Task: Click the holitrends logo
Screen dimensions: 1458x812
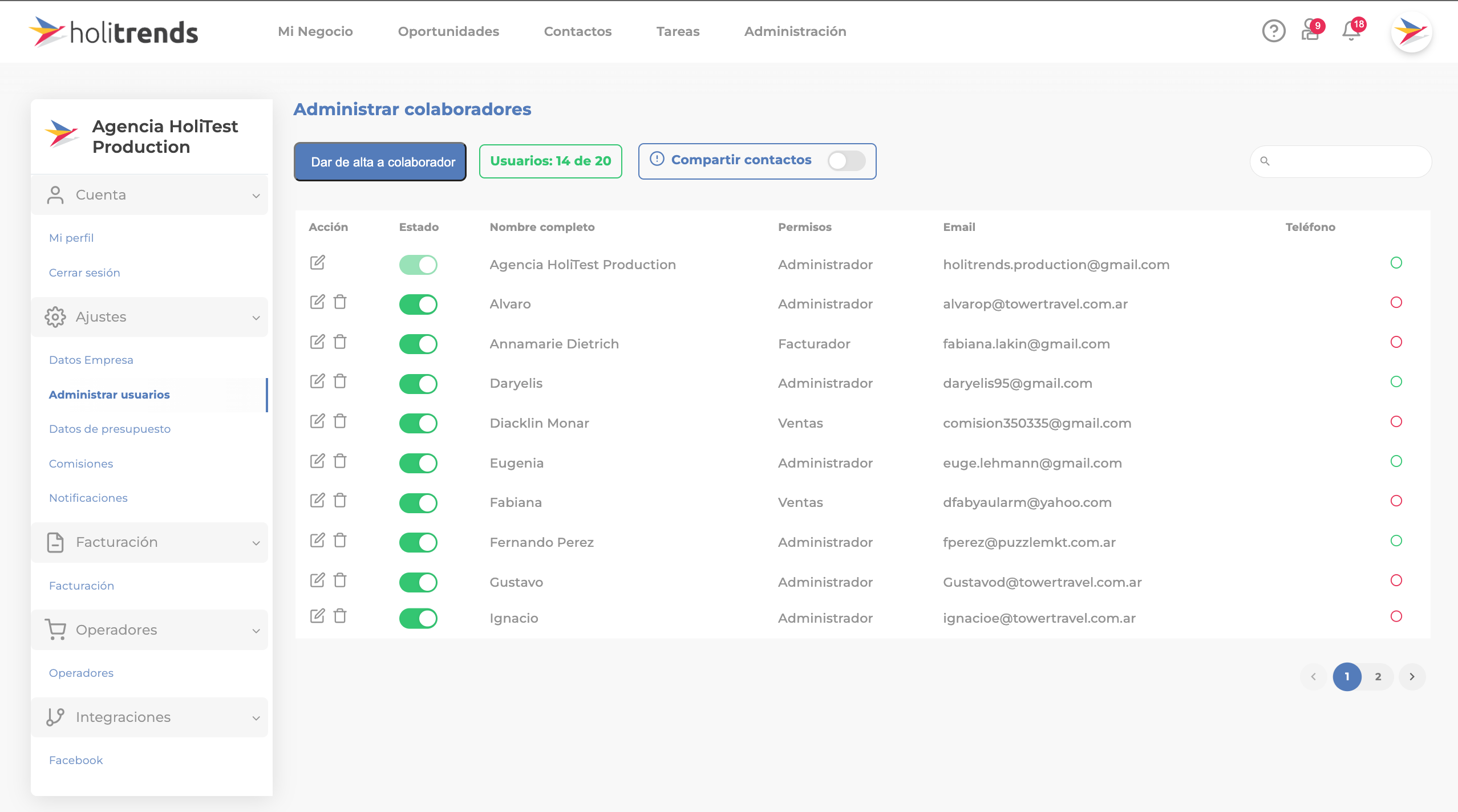Action: pos(113,32)
